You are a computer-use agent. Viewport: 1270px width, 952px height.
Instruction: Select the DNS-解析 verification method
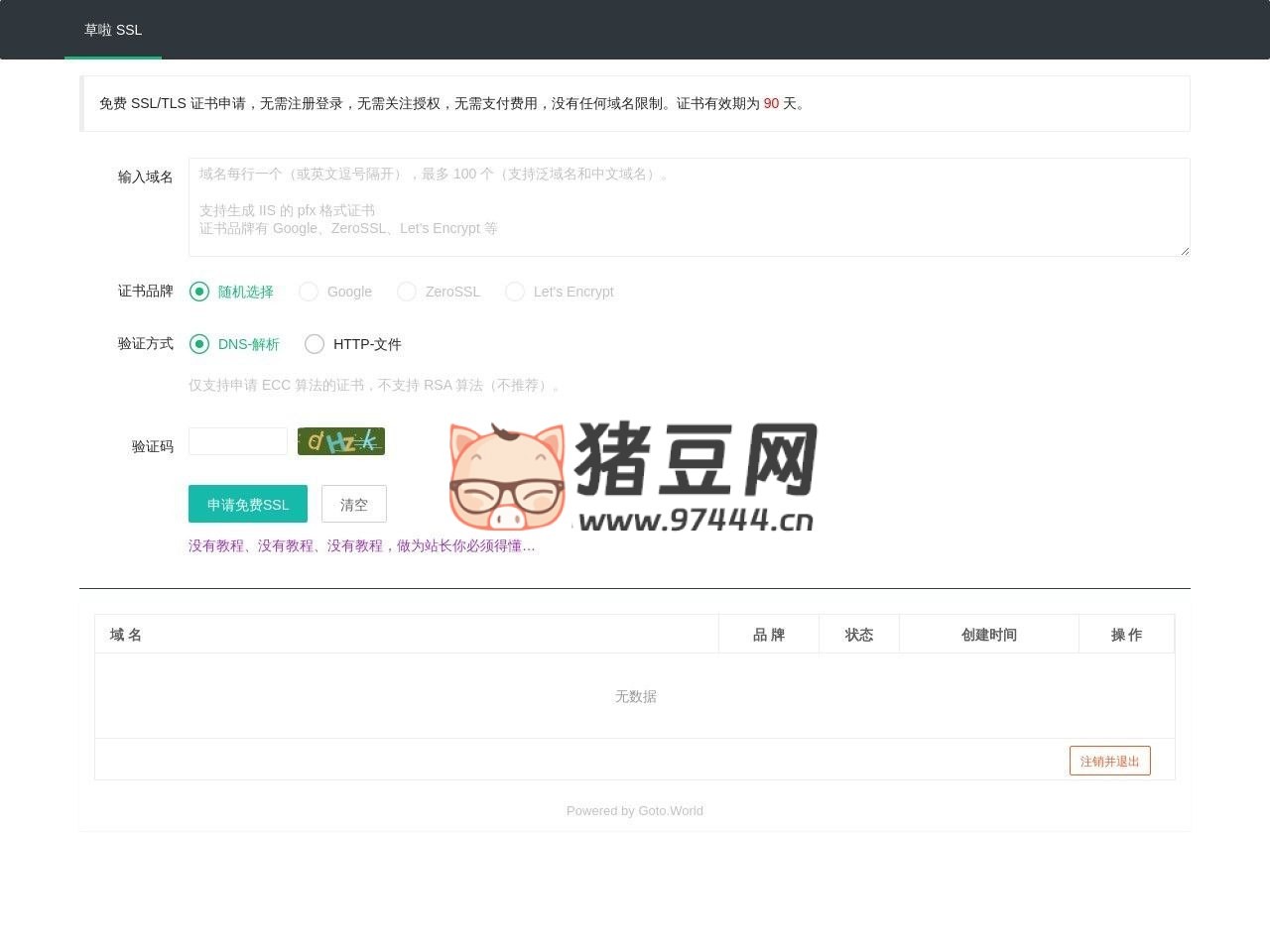[x=201, y=344]
